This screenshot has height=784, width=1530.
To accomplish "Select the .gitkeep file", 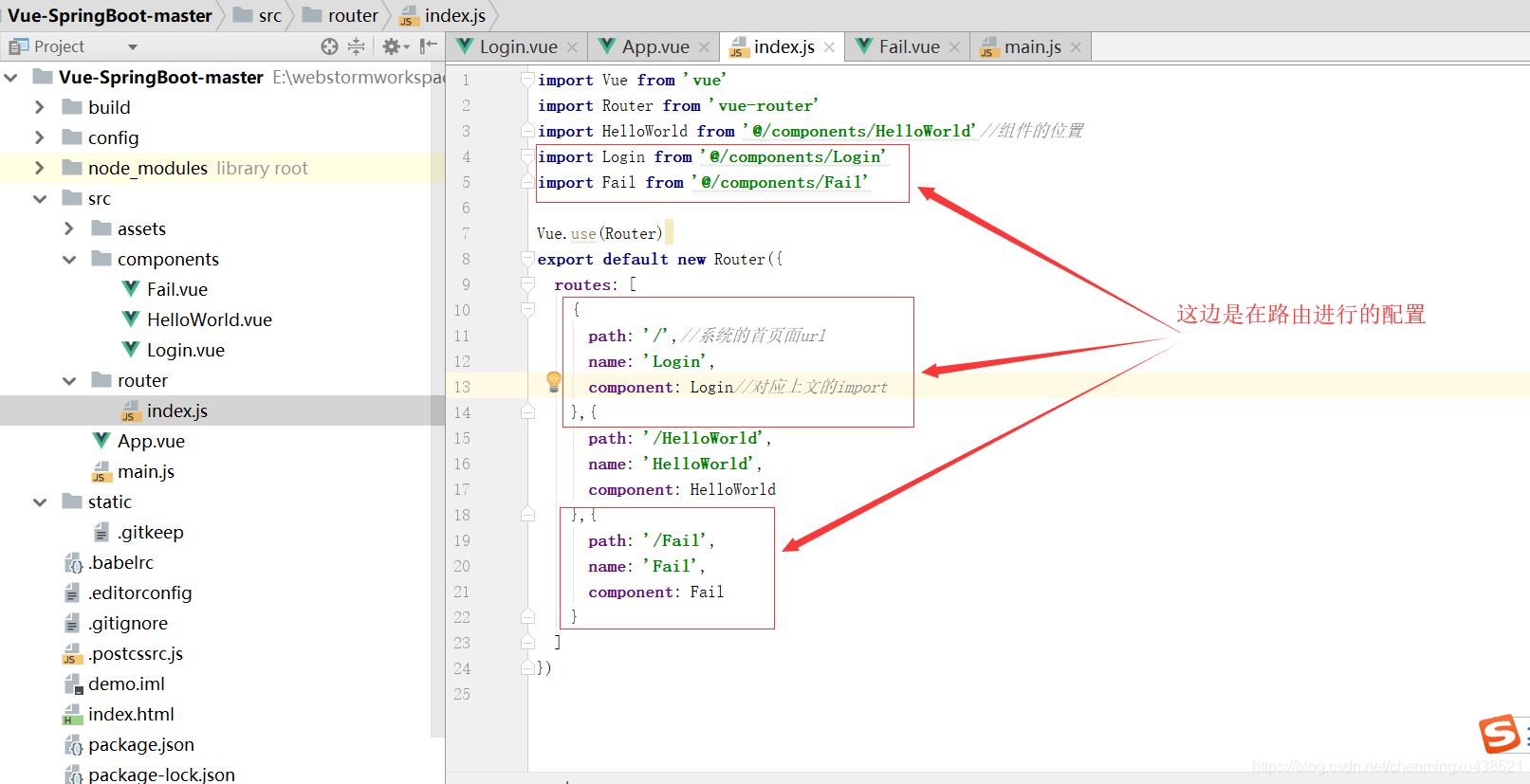I will coord(150,532).
